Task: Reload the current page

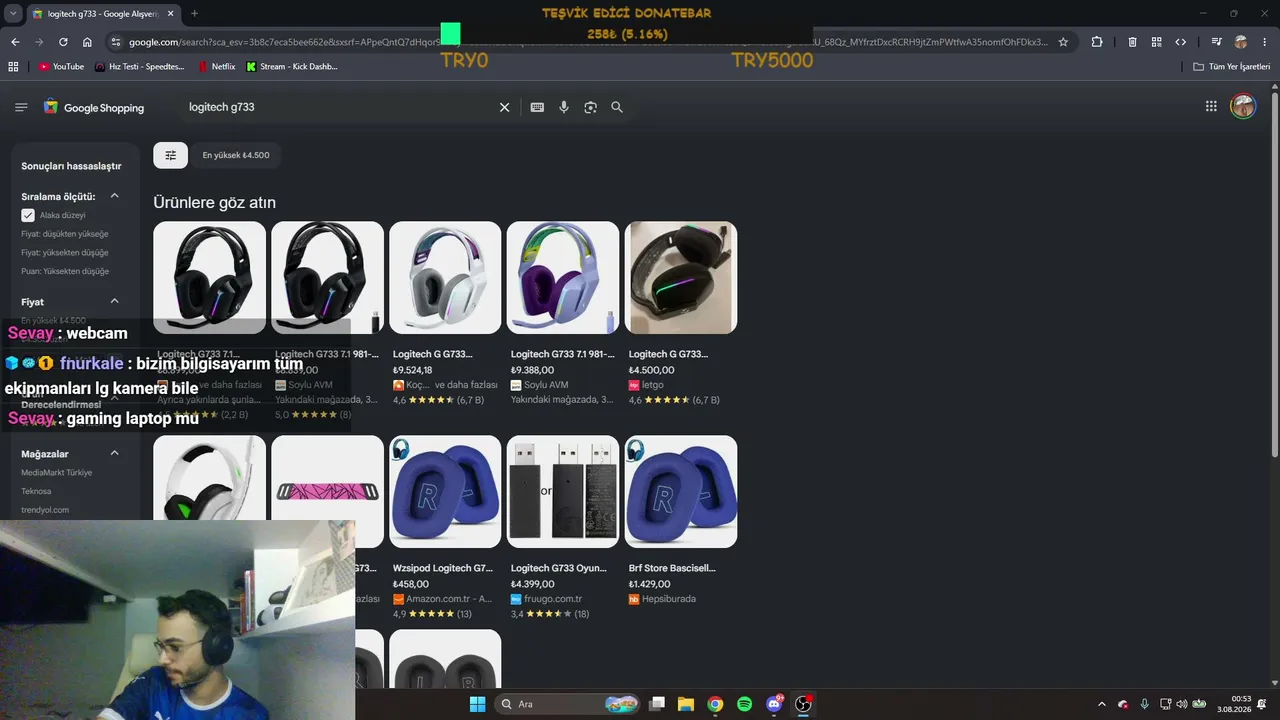Action: point(63,42)
